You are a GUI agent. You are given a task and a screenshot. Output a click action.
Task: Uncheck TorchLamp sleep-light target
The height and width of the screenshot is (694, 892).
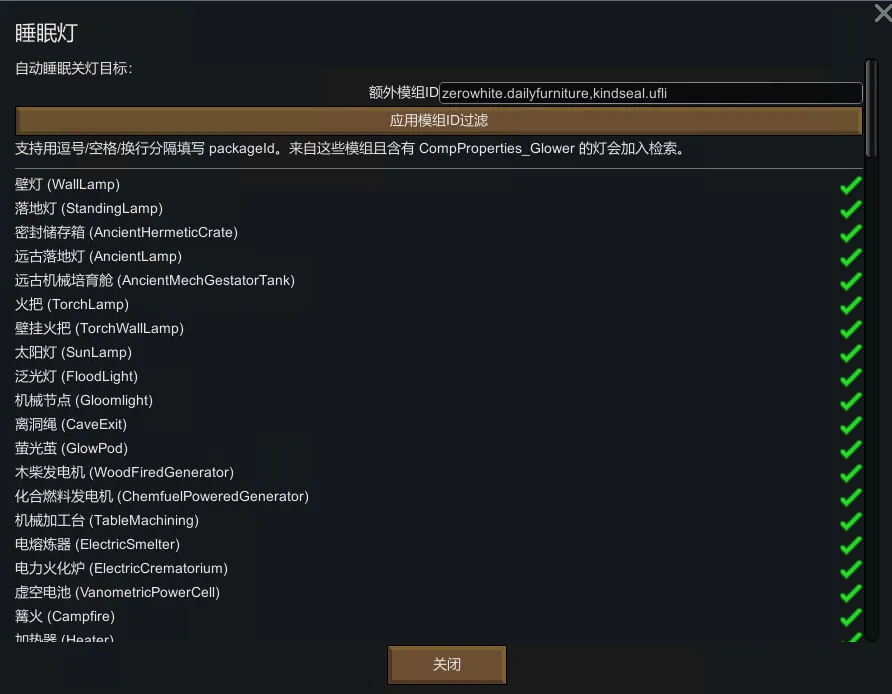tap(851, 305)
